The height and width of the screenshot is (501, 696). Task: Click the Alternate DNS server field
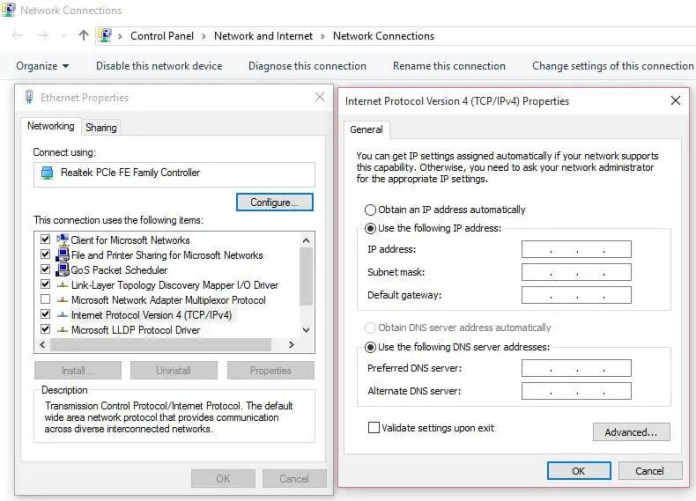[576, 391]
